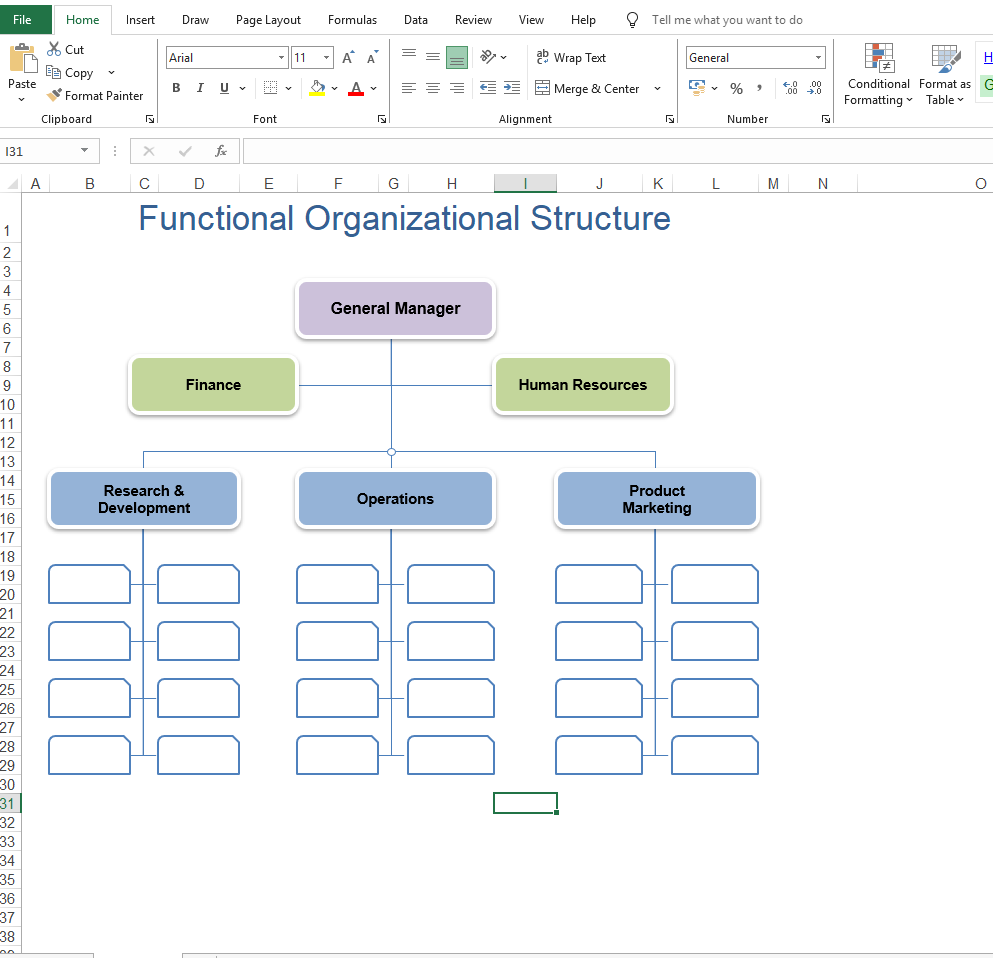Apply accounting number format

[x=697, y=87]
